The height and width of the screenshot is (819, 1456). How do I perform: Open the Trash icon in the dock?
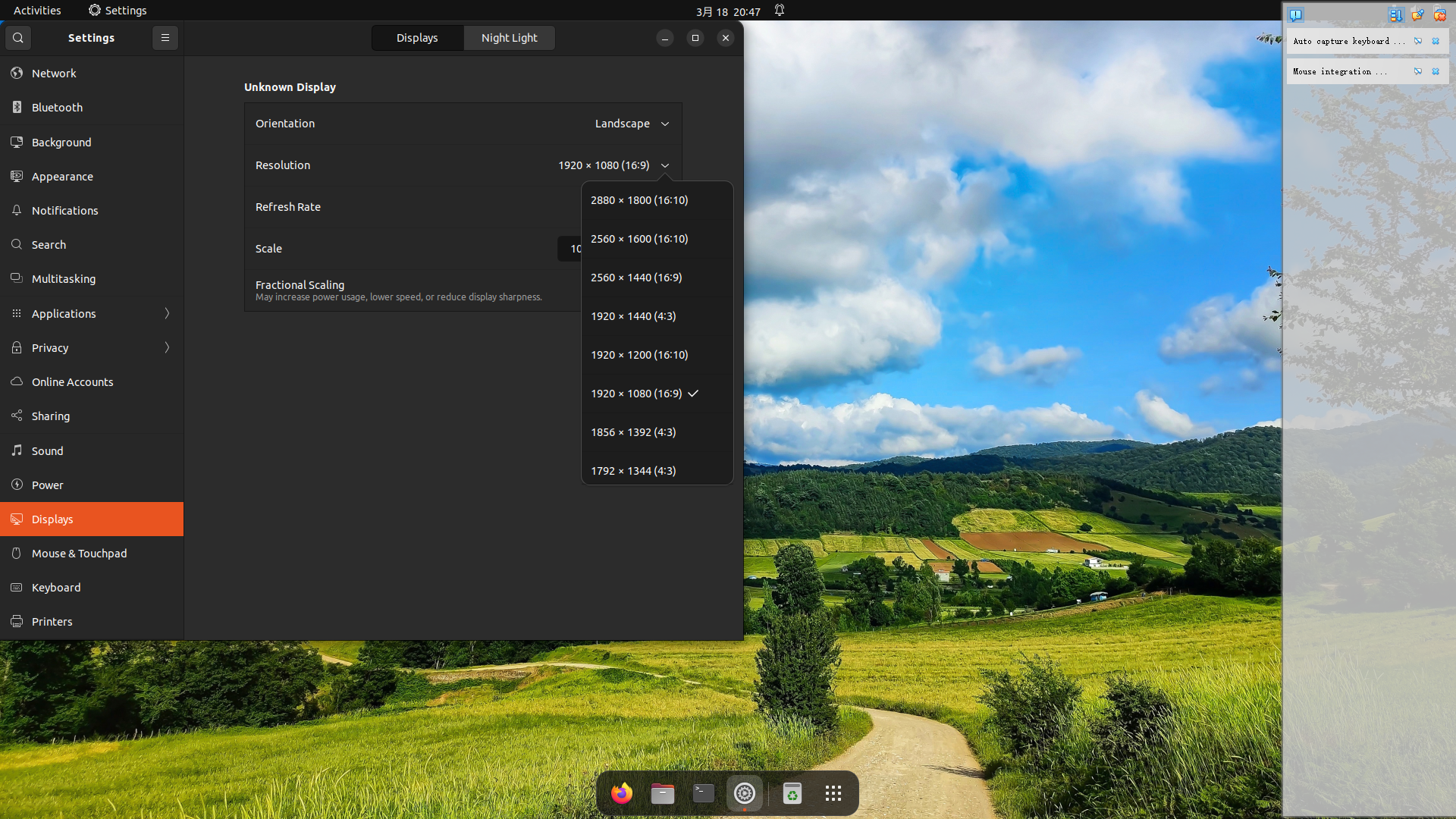(x=792, y=793)
